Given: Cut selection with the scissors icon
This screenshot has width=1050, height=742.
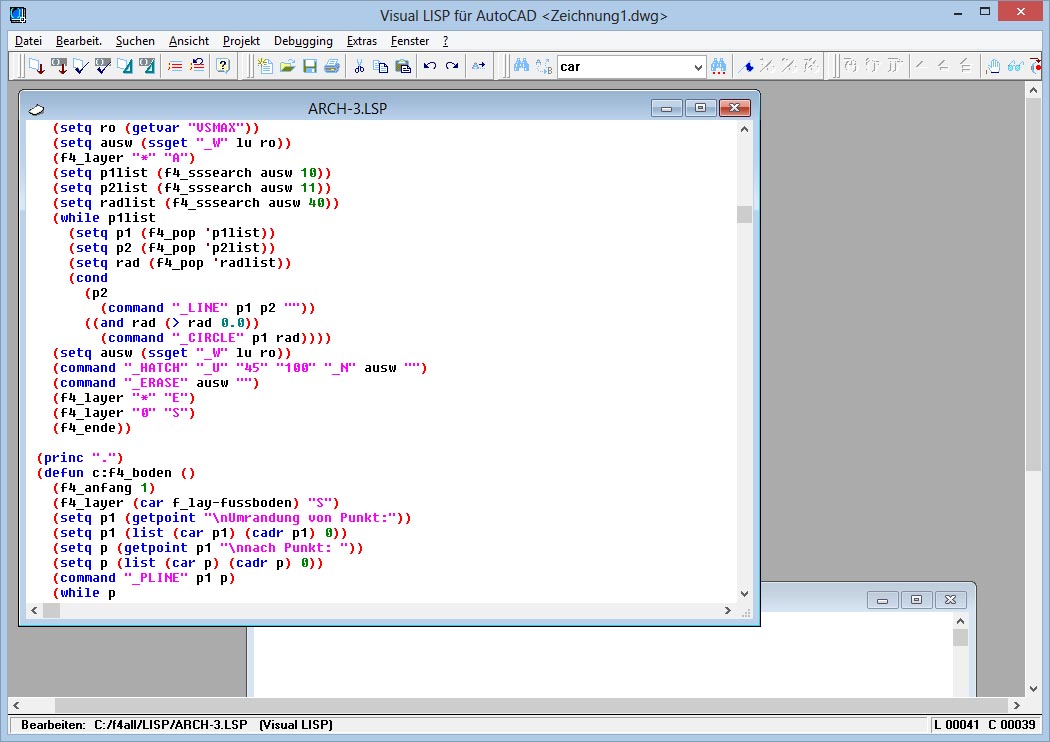Looking at the screenshot, I should click(359, 67).
